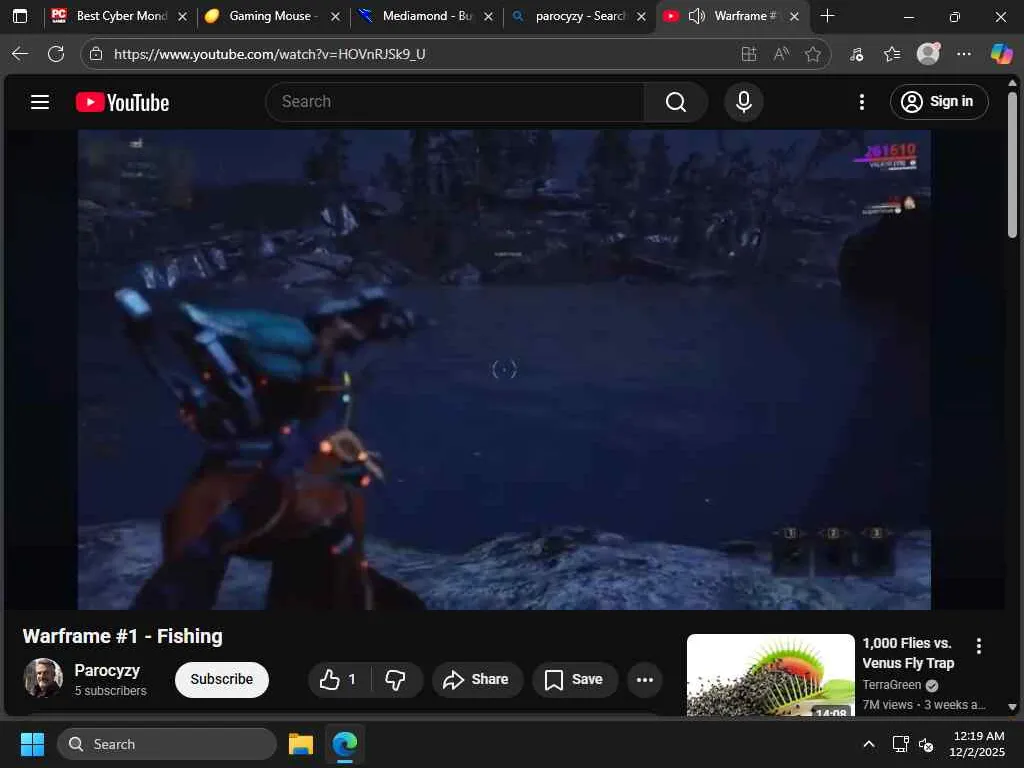Close the Warframe tab

(794, 17)
